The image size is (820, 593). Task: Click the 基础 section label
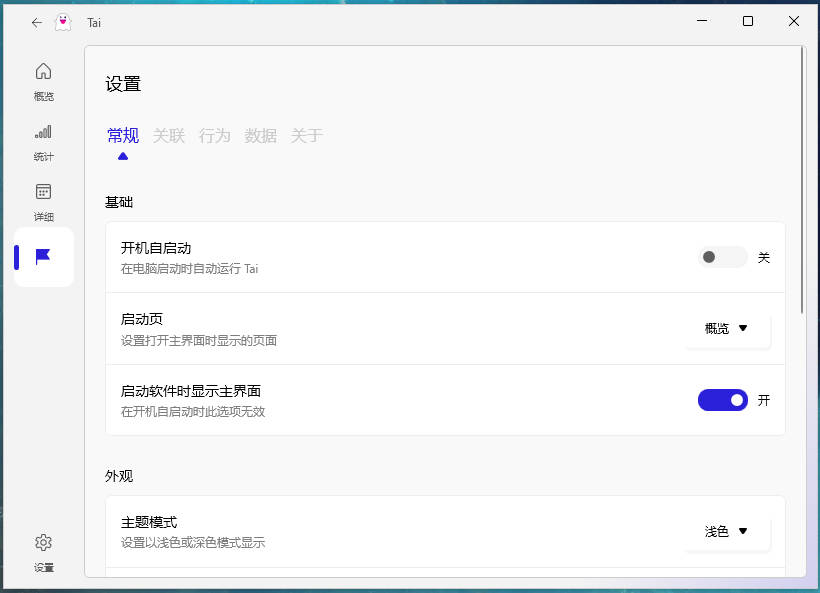(119, 202)
